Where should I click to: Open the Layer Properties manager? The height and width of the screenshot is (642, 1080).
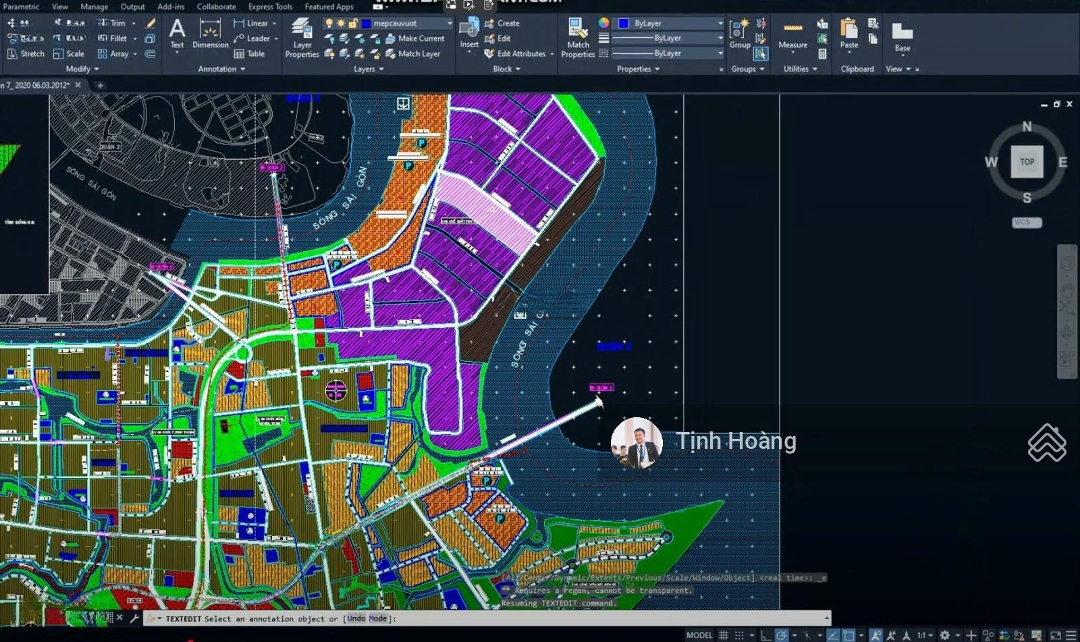[301, 37]
